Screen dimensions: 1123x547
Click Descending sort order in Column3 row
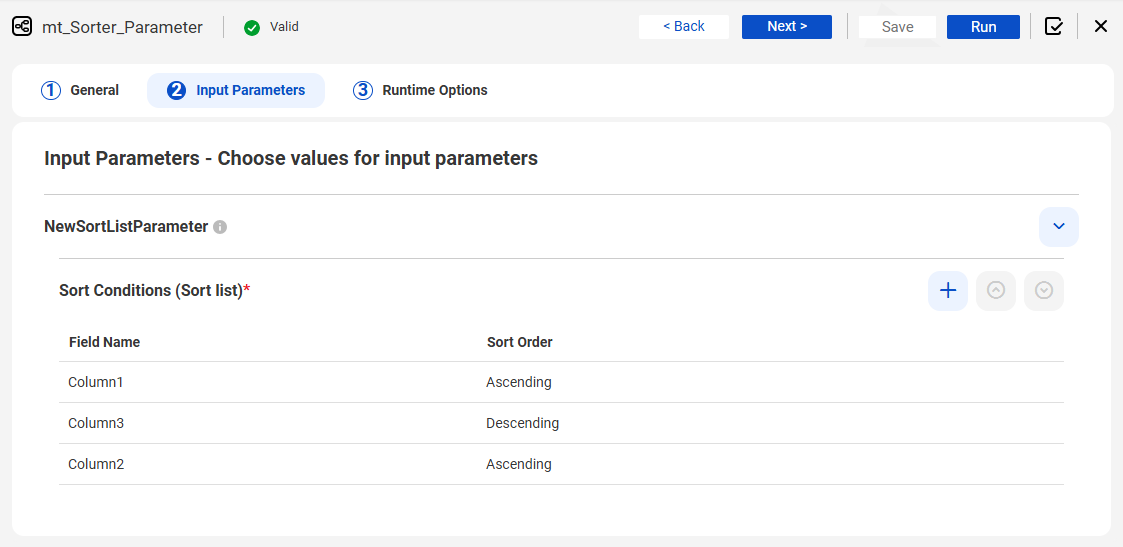coord(522,423)
